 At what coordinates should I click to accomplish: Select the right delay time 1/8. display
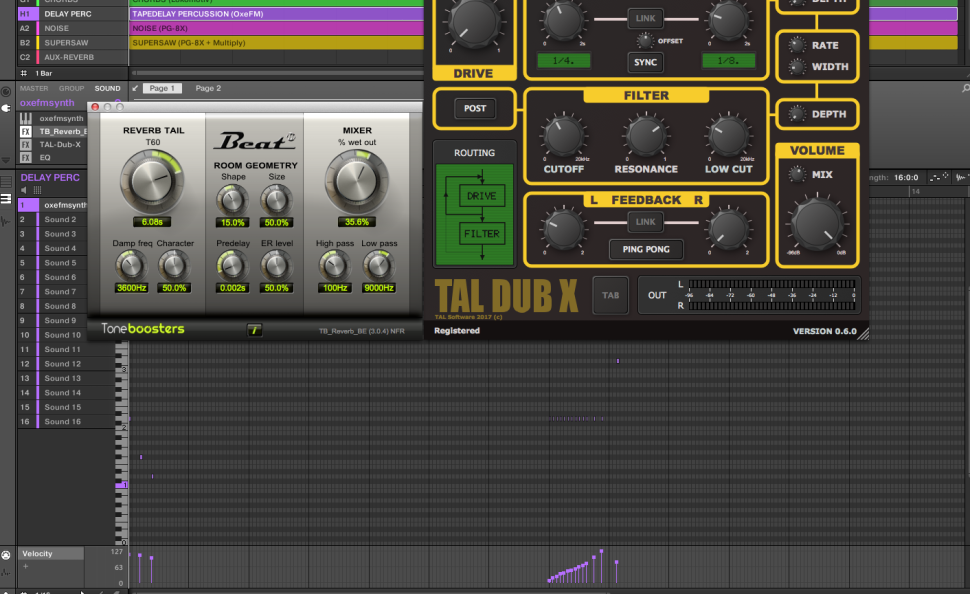[x=728, y=61]
